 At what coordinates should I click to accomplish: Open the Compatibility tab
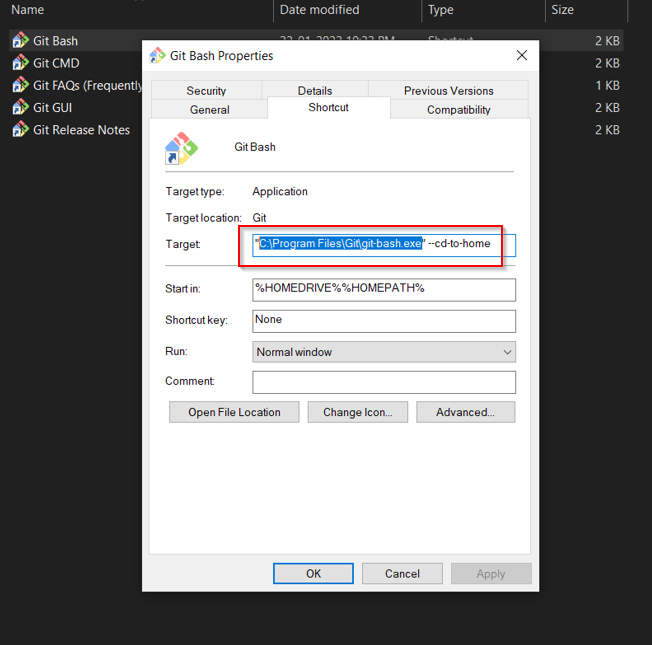[x=459, y=109]
